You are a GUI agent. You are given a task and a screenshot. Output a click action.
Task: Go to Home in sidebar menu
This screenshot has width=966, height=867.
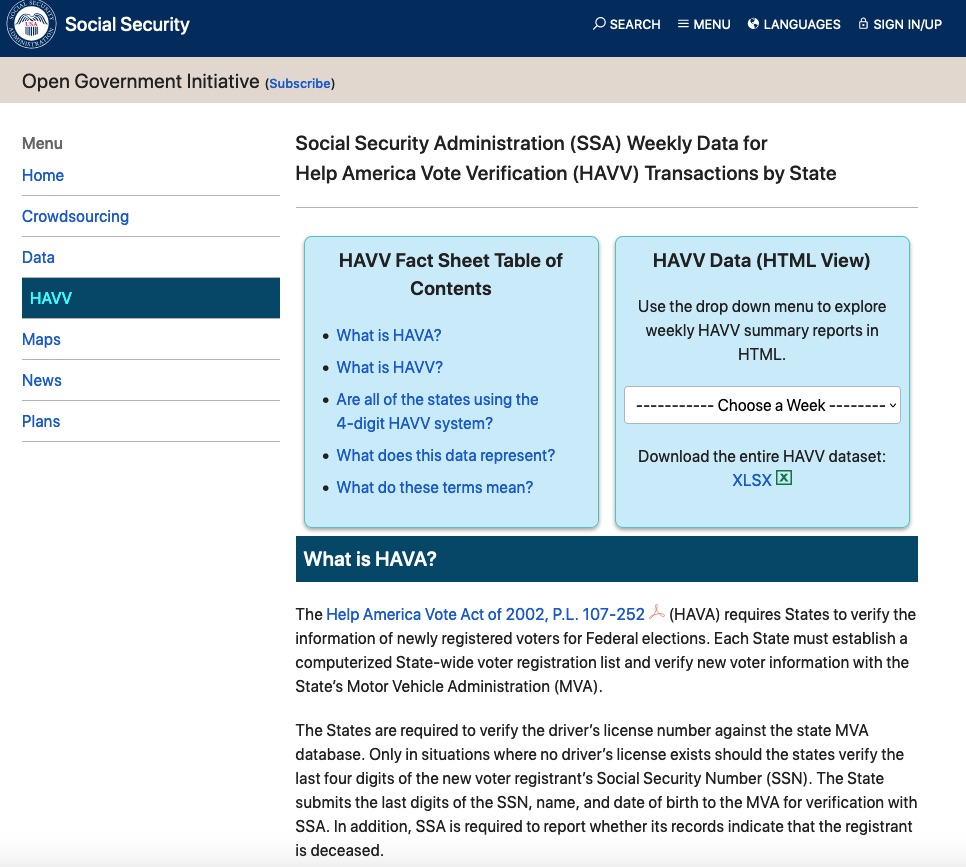coord(43,176)
